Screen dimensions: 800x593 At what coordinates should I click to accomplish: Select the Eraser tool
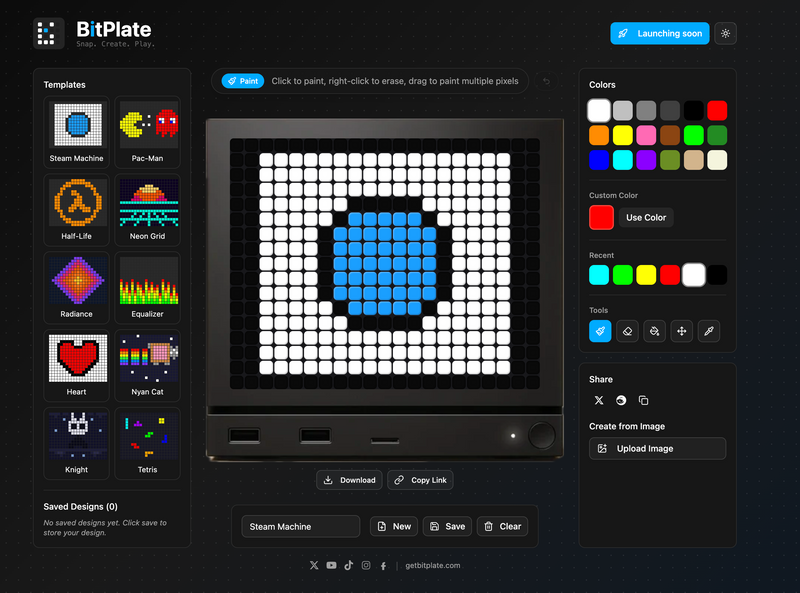pyautogui.click(x=627, y=331)
